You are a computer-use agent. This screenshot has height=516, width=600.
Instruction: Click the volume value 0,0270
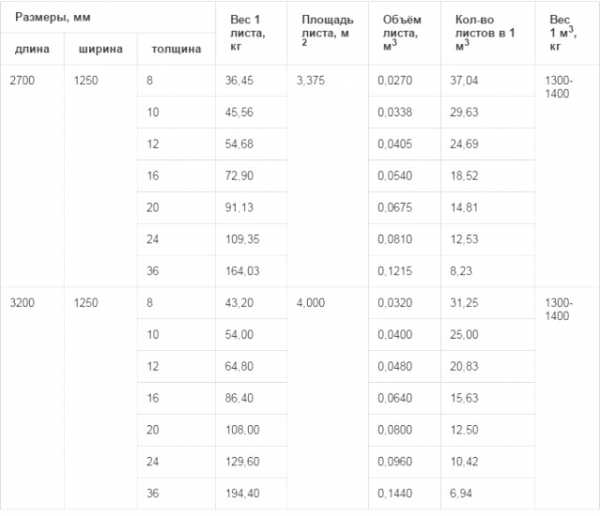coord(400,80)
